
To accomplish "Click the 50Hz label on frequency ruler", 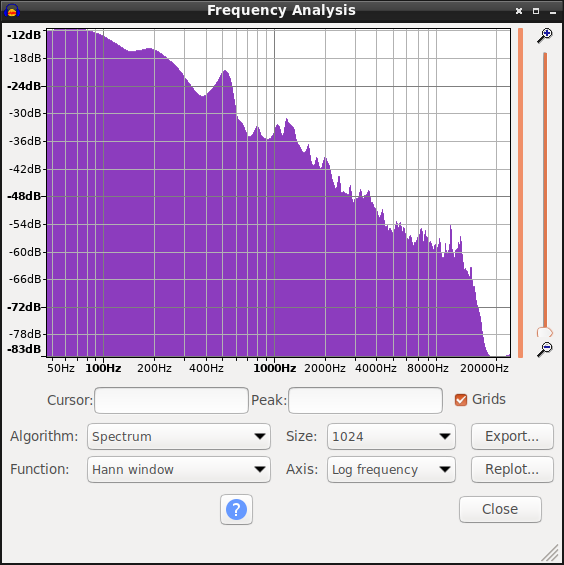I will pyautogui.click(x=61, y=368).
